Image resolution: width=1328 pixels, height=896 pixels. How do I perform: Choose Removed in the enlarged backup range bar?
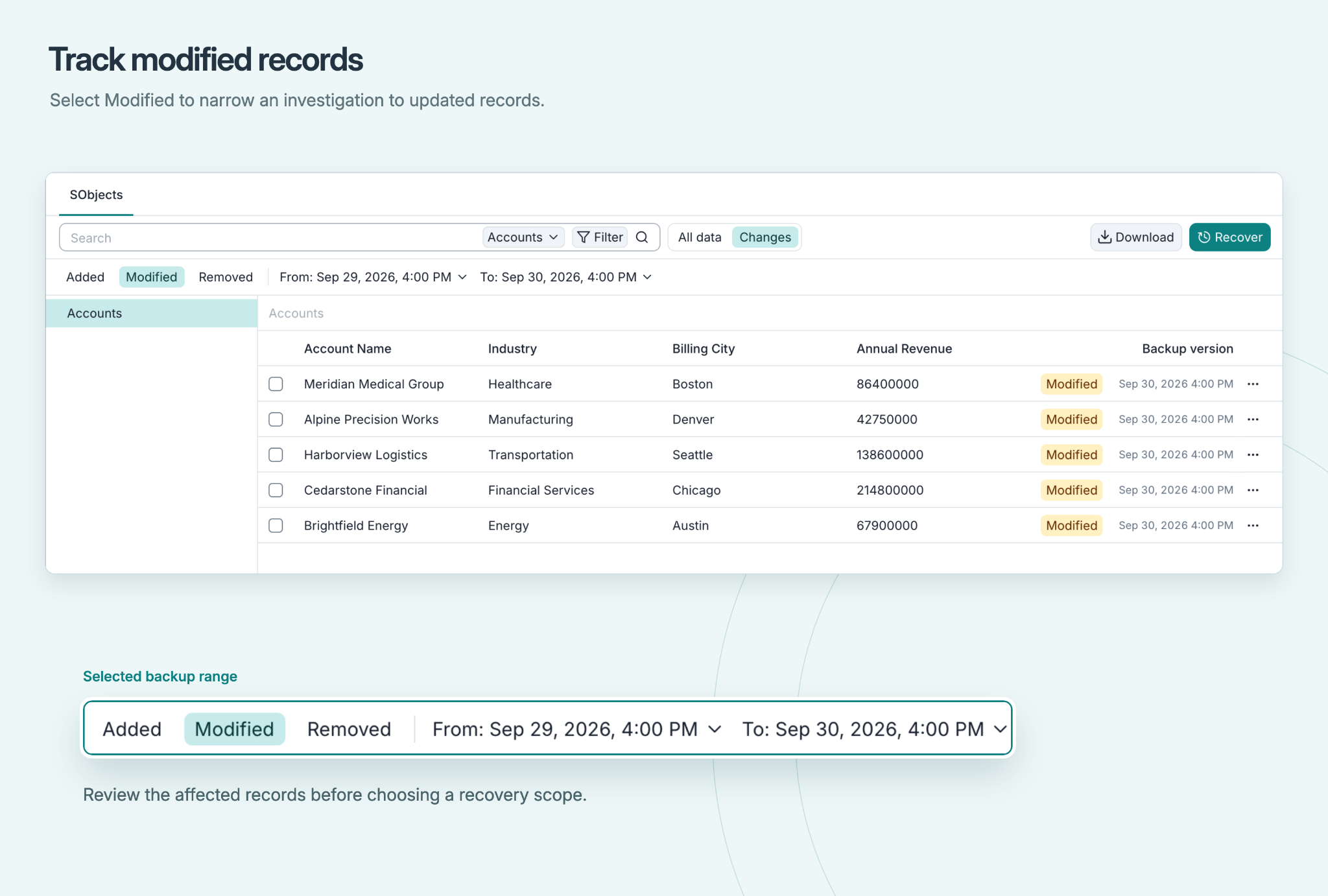[x=349, y=729]
